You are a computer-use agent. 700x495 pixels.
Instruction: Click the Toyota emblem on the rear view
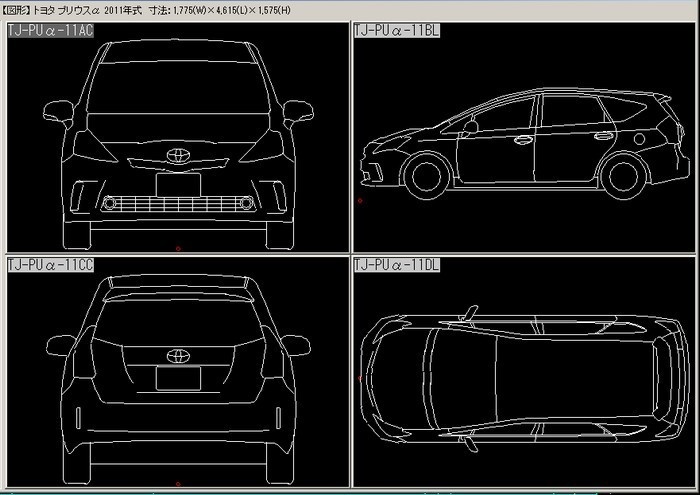[178, 356]
